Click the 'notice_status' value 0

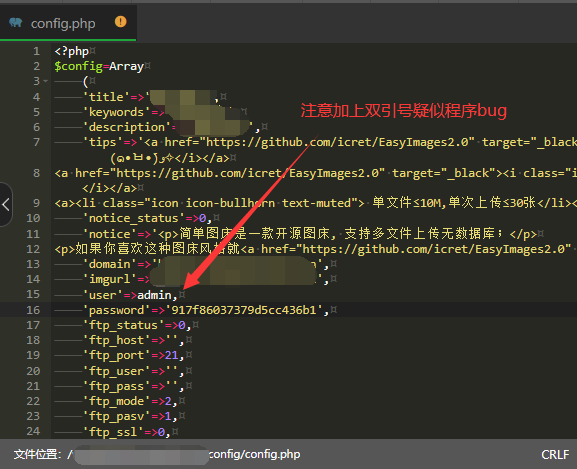[202, 218]
